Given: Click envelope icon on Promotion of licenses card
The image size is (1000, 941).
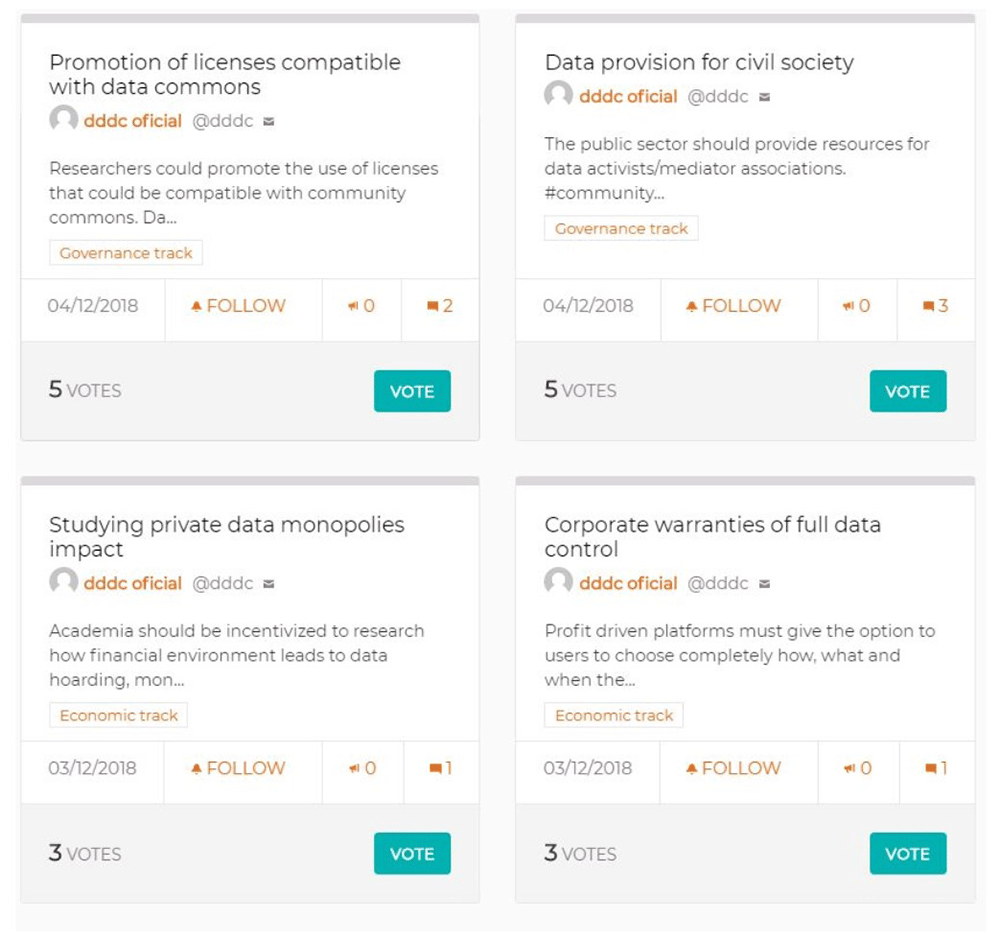Looking at the screenshot, I should pos(268,121).
